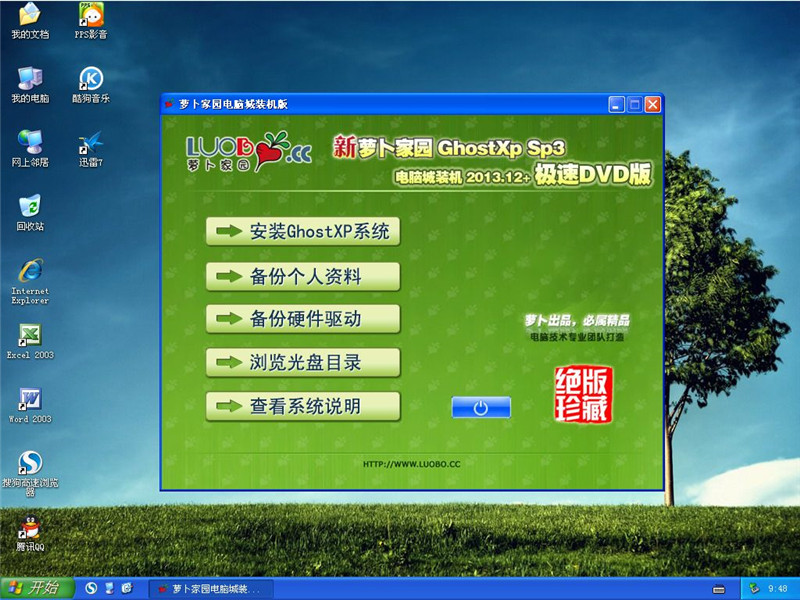Image resolution: width=800 pixels, height=600 pixels.
Task: Choose the 备份硬件驱动 button
Action: click(303, 319)
